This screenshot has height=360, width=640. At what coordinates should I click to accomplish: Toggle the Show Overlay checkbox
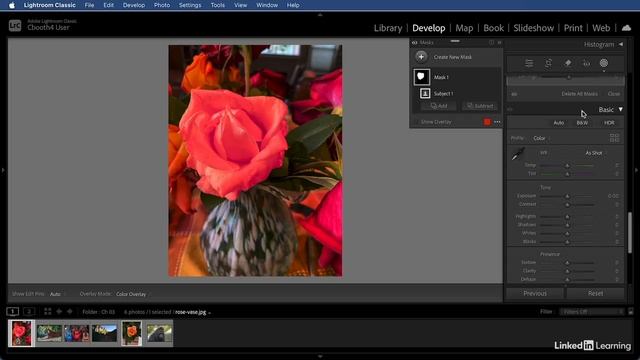(416, 122)
